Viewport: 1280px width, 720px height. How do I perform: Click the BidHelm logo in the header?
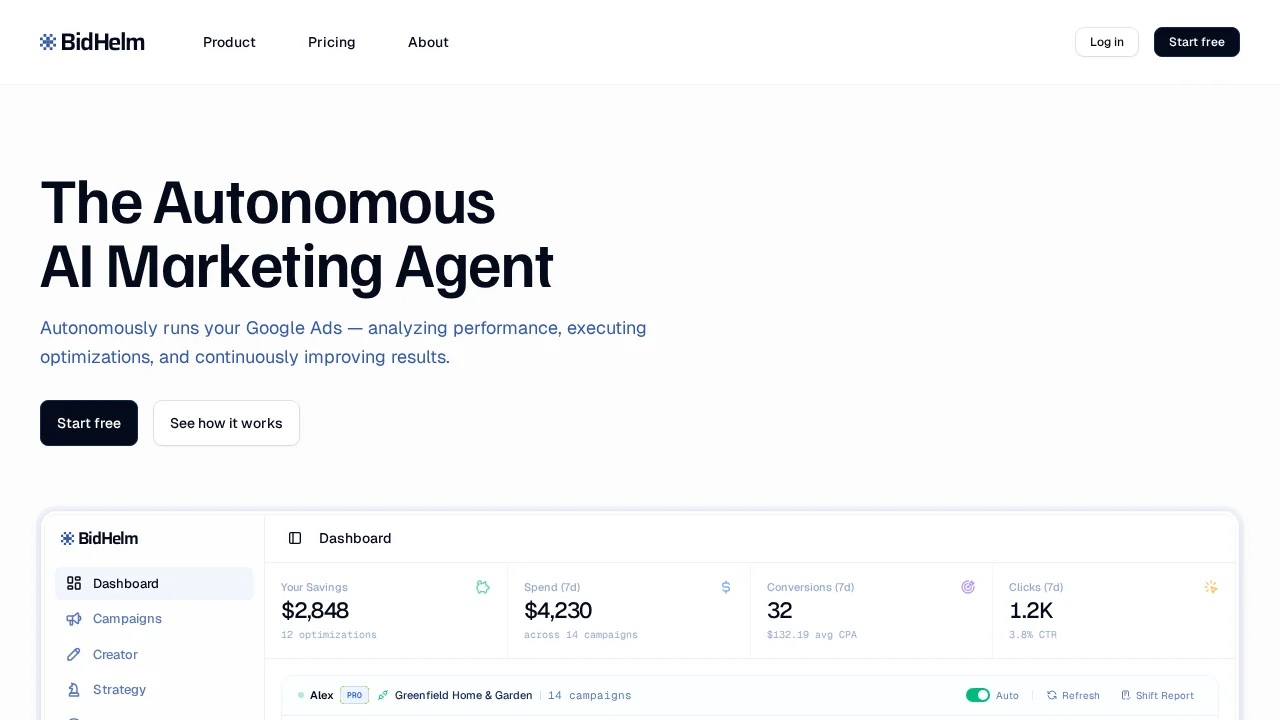pyautogui.click(x=92, y=42)
